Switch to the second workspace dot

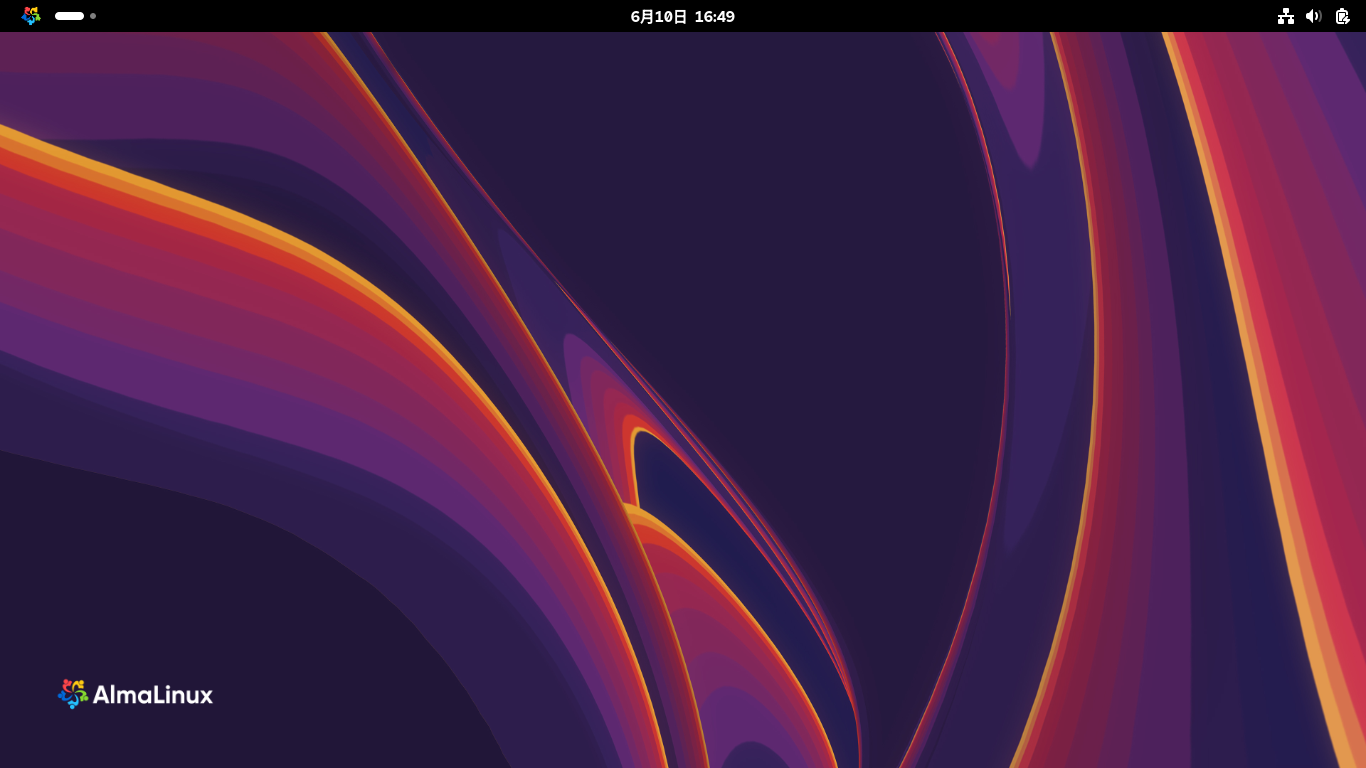(93, 16)
